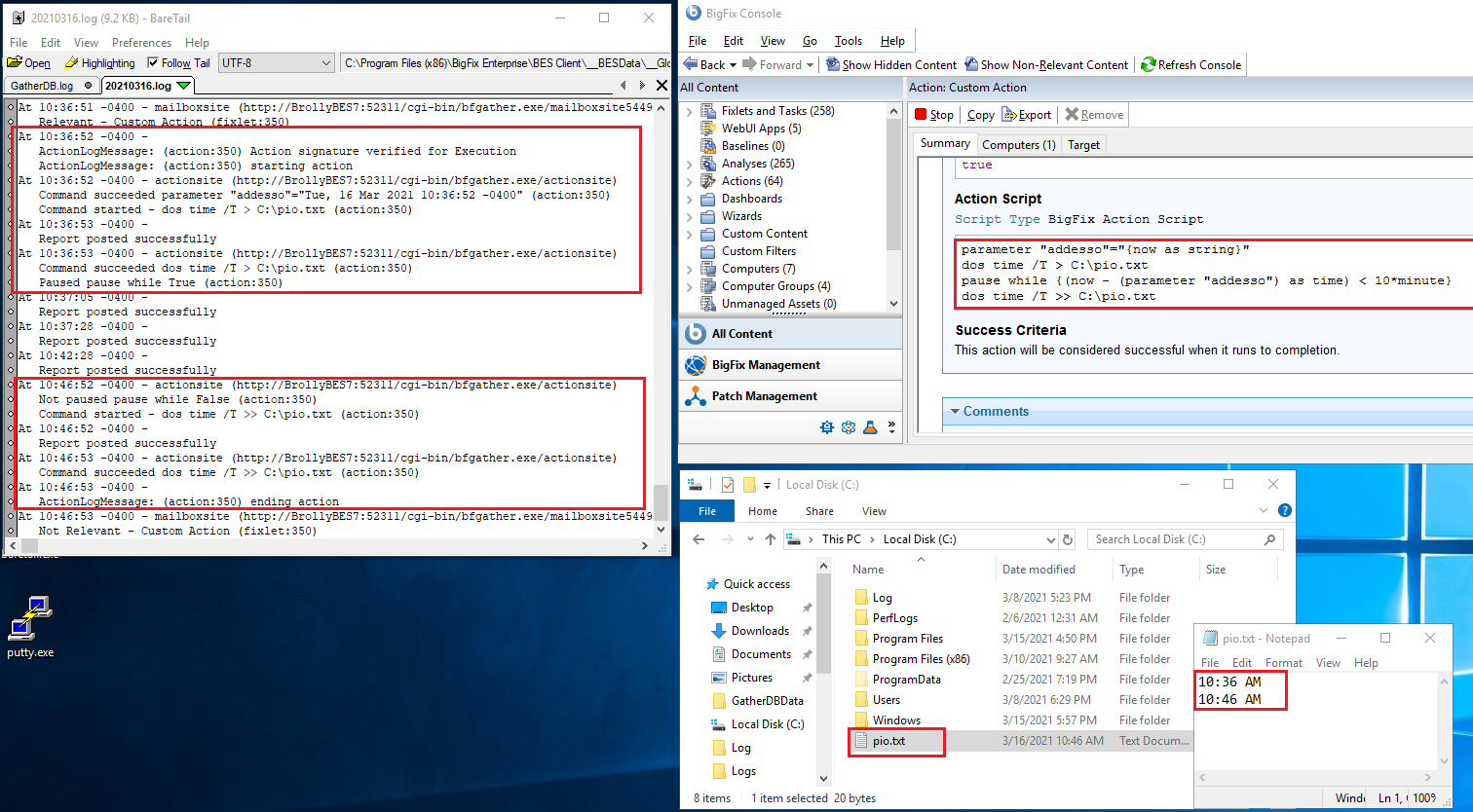Screen dimensions: 1473x812
Task: Open BareTail View menu
Action: coord(86,43)
